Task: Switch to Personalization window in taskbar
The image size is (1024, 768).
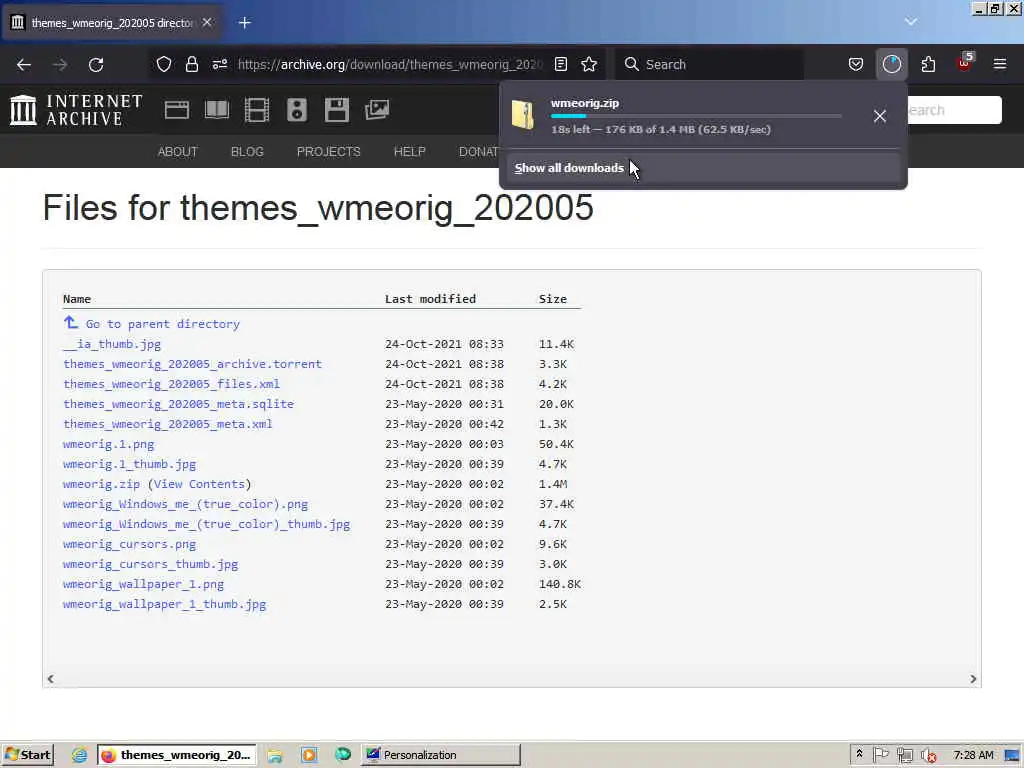Action: [x=441, y=755]
